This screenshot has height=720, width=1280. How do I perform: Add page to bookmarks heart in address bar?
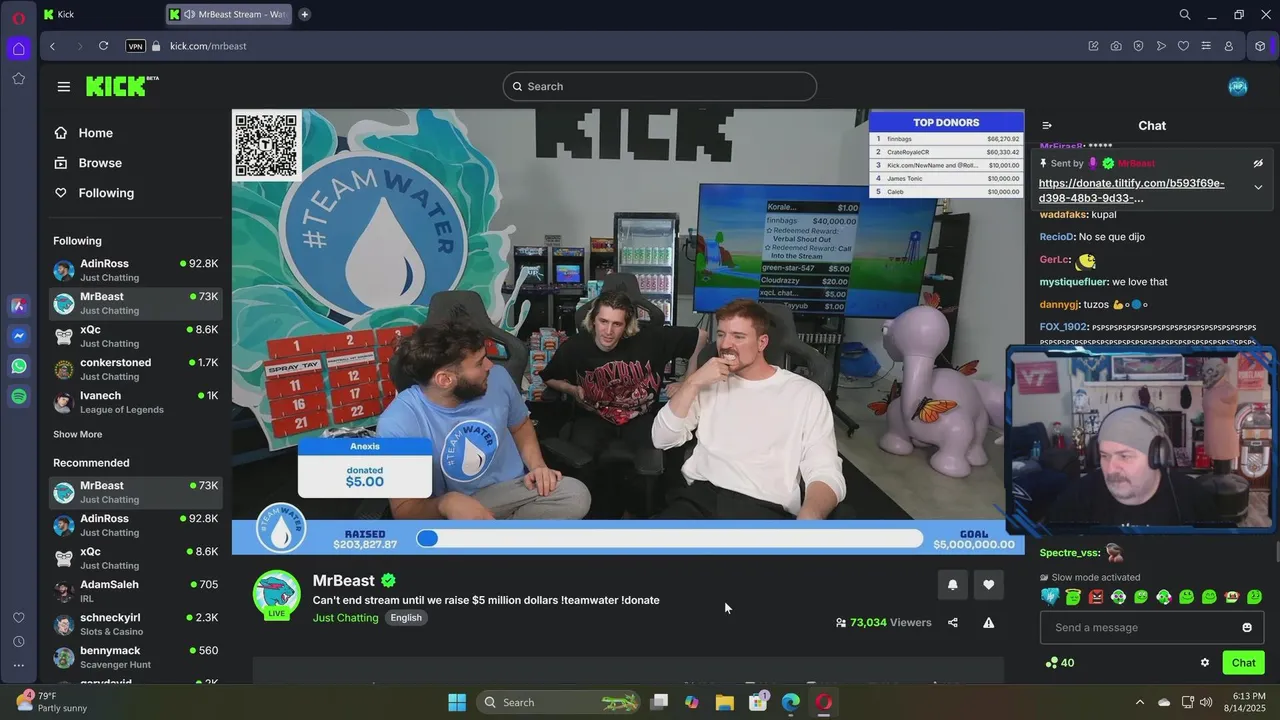pyautogui.click(x=1183, y=46)
